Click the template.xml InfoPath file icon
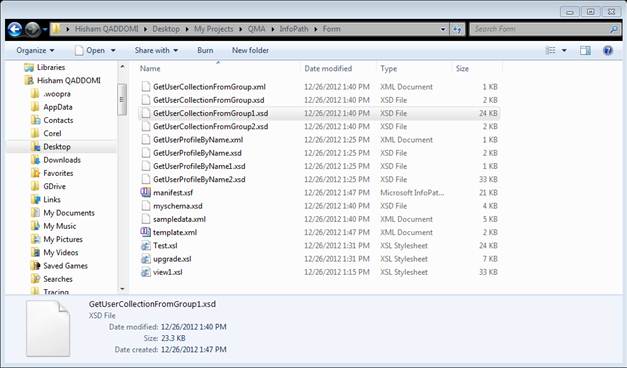This screenshot has height=368, width=627. (x=146, y=232)
